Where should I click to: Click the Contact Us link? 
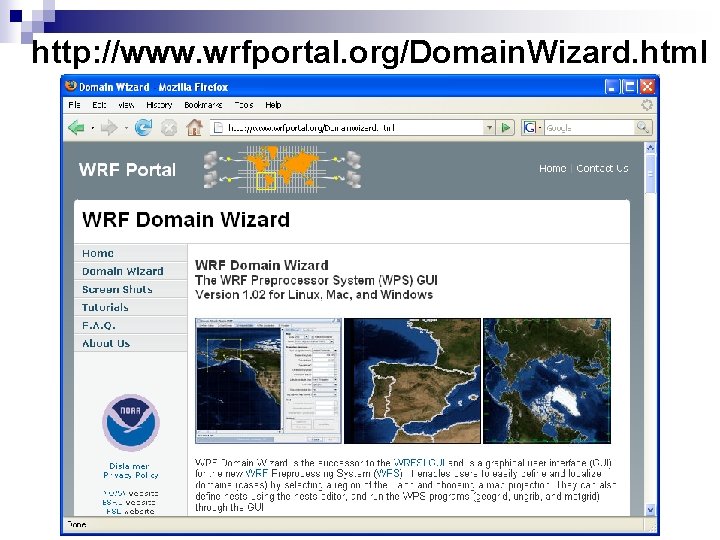point(602,168)
